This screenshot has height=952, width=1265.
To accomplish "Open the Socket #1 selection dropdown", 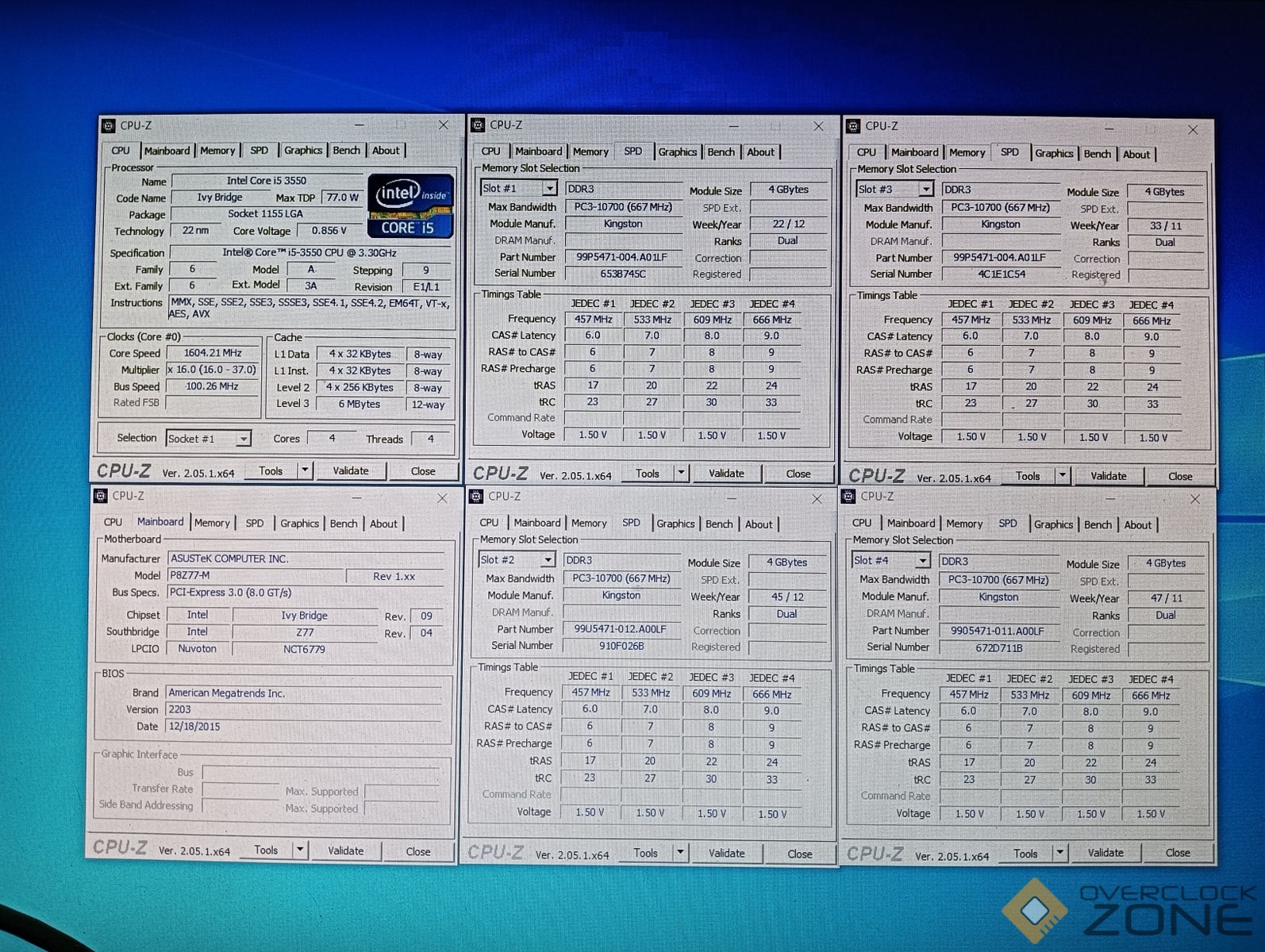I will (x=244, y=439).
